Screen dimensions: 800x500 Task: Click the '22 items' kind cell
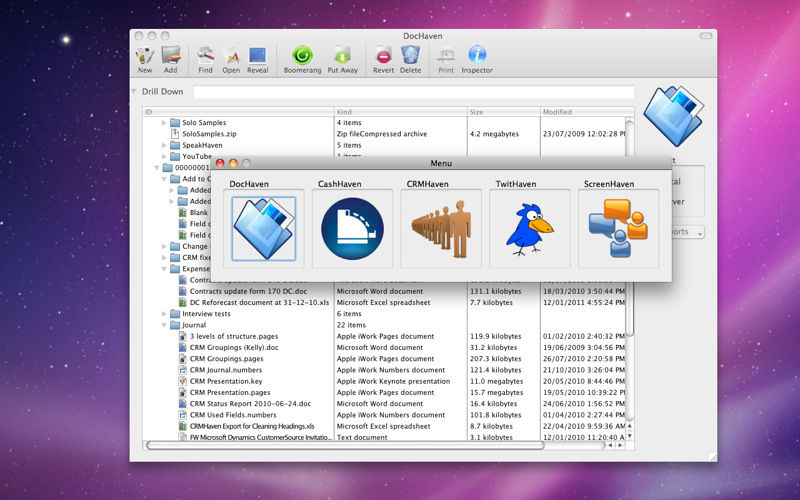coord(351,325)
